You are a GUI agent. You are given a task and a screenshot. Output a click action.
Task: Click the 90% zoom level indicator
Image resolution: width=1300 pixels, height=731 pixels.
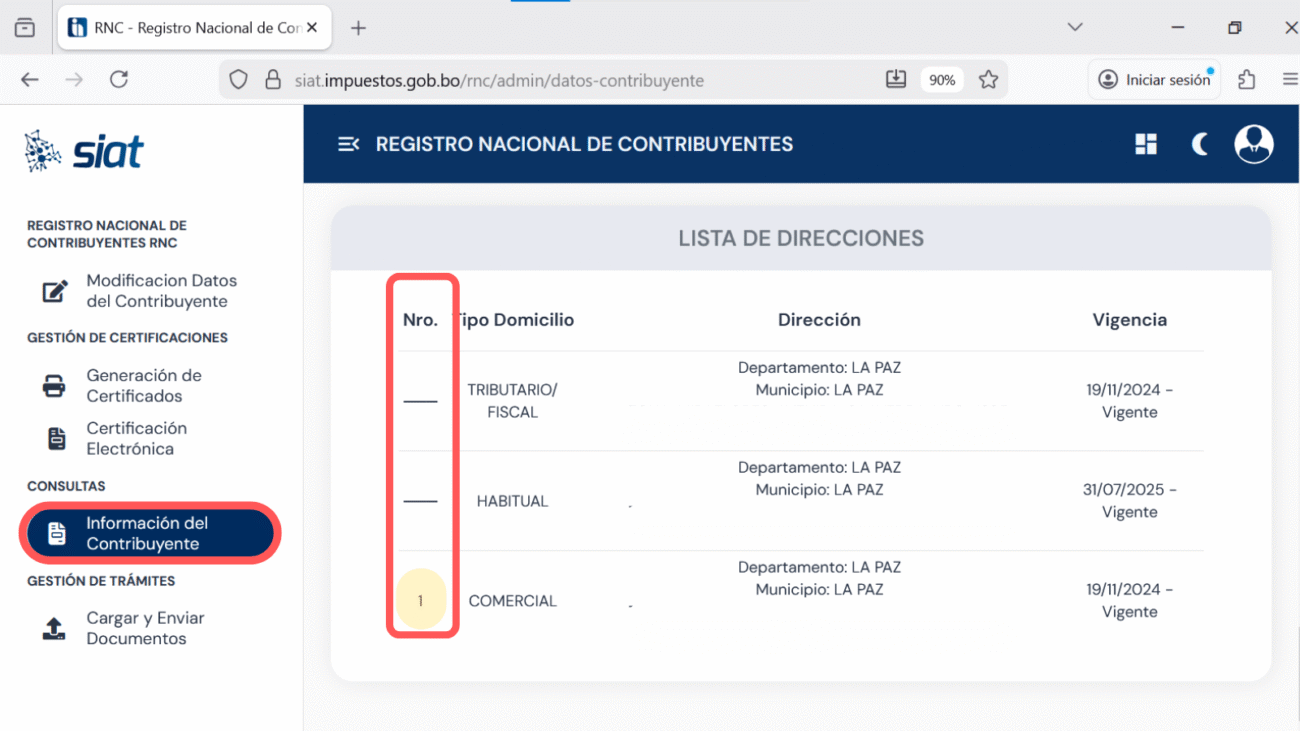pos(941,80)
